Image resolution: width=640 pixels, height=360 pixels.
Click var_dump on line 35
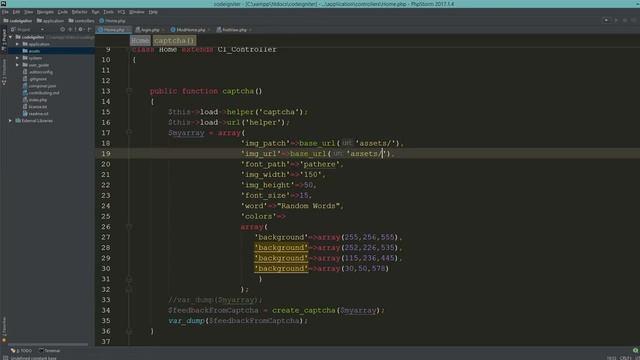click(x=186, y=321)
